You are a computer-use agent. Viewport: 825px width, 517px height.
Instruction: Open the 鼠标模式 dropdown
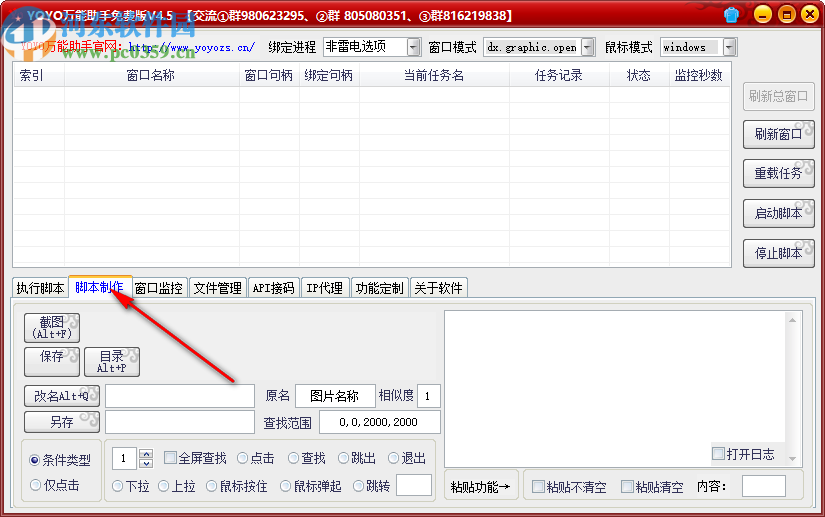pos(729,47)
